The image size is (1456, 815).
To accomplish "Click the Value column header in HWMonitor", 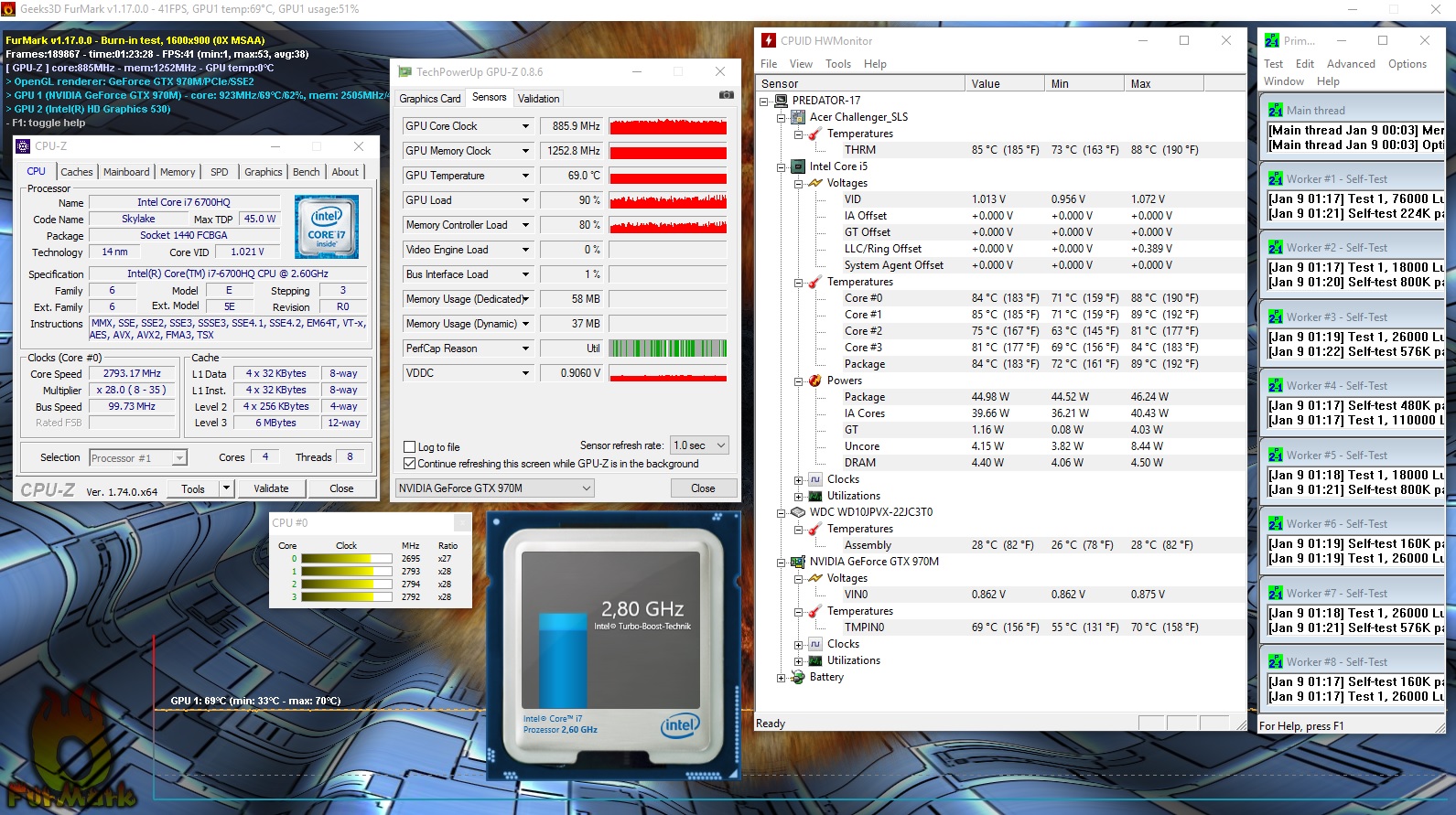I will pos(1004,83).
